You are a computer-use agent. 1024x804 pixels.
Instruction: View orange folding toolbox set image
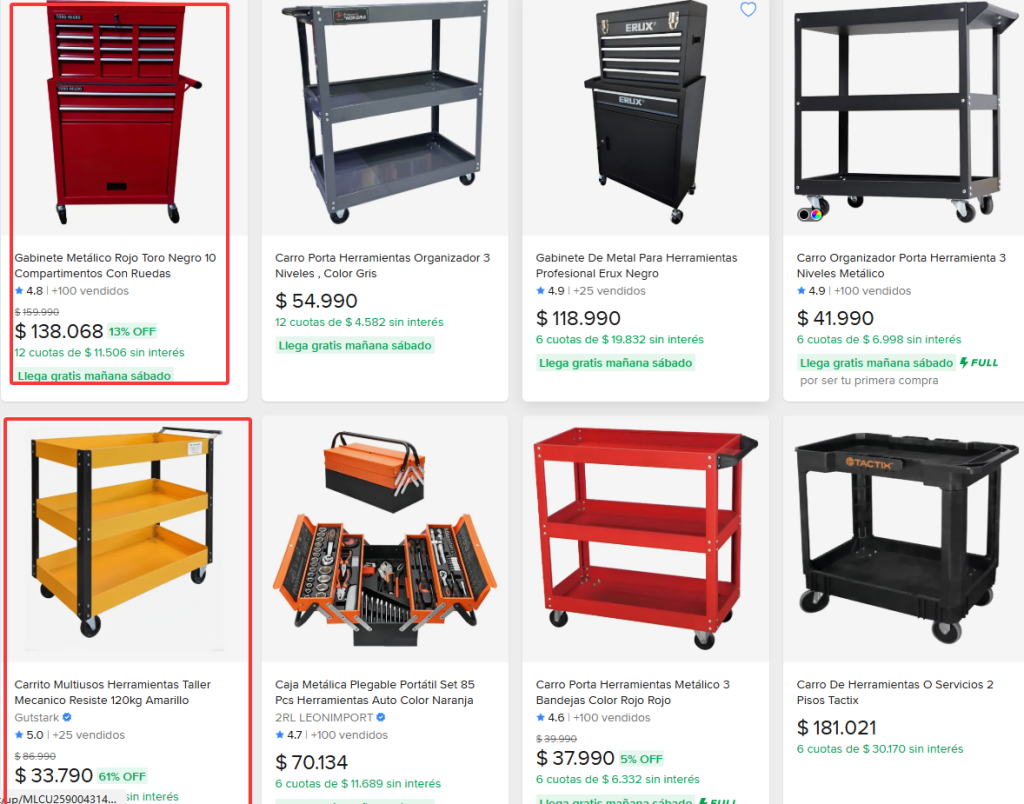[x=385, y=539]
